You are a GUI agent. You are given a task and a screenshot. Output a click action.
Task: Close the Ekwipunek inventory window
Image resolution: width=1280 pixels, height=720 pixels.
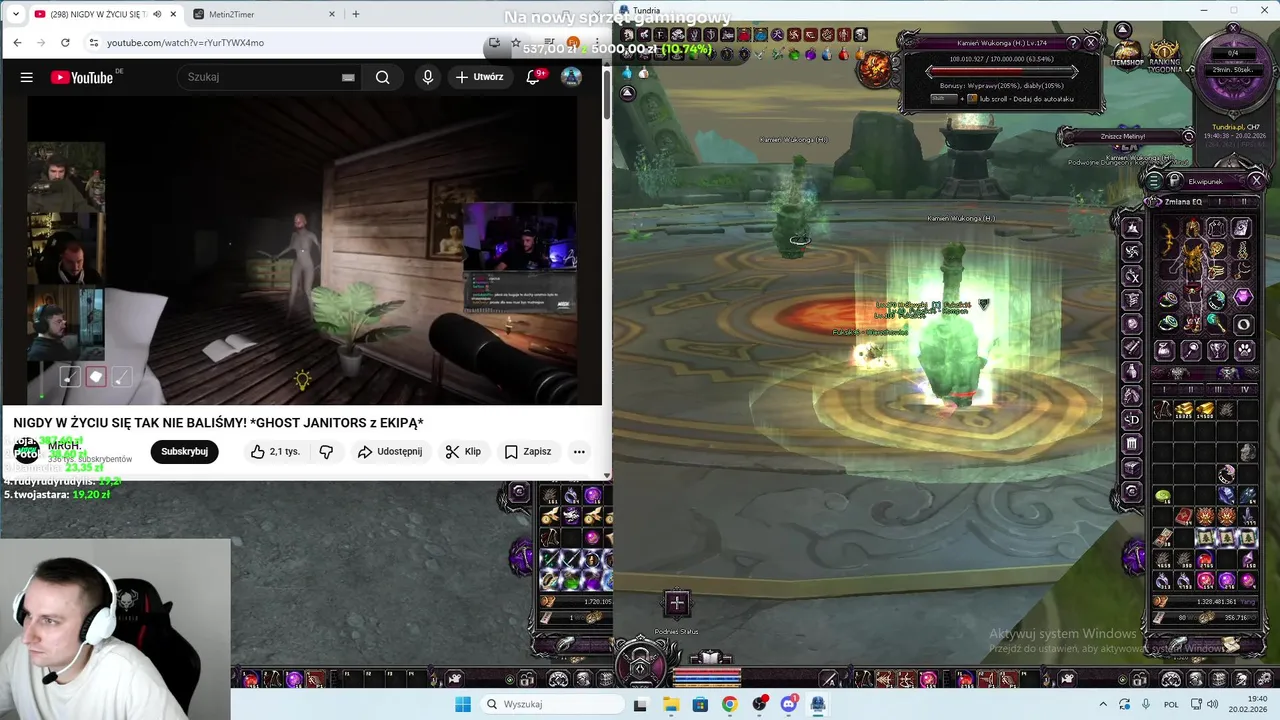[1257, 181]
